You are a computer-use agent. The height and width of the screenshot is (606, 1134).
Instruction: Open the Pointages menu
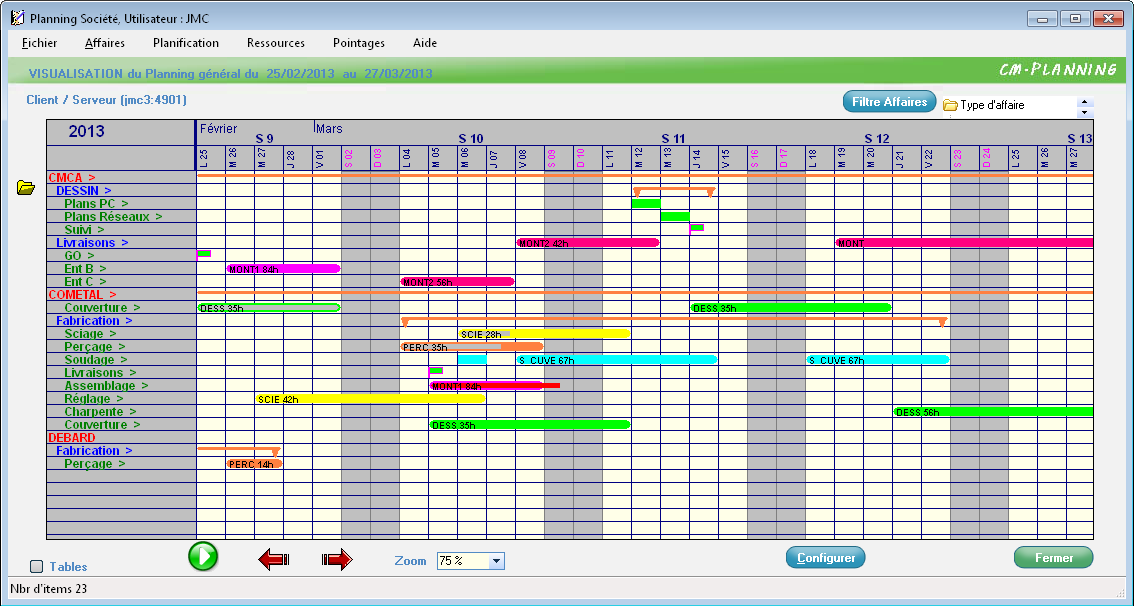(x=358, y=43)
